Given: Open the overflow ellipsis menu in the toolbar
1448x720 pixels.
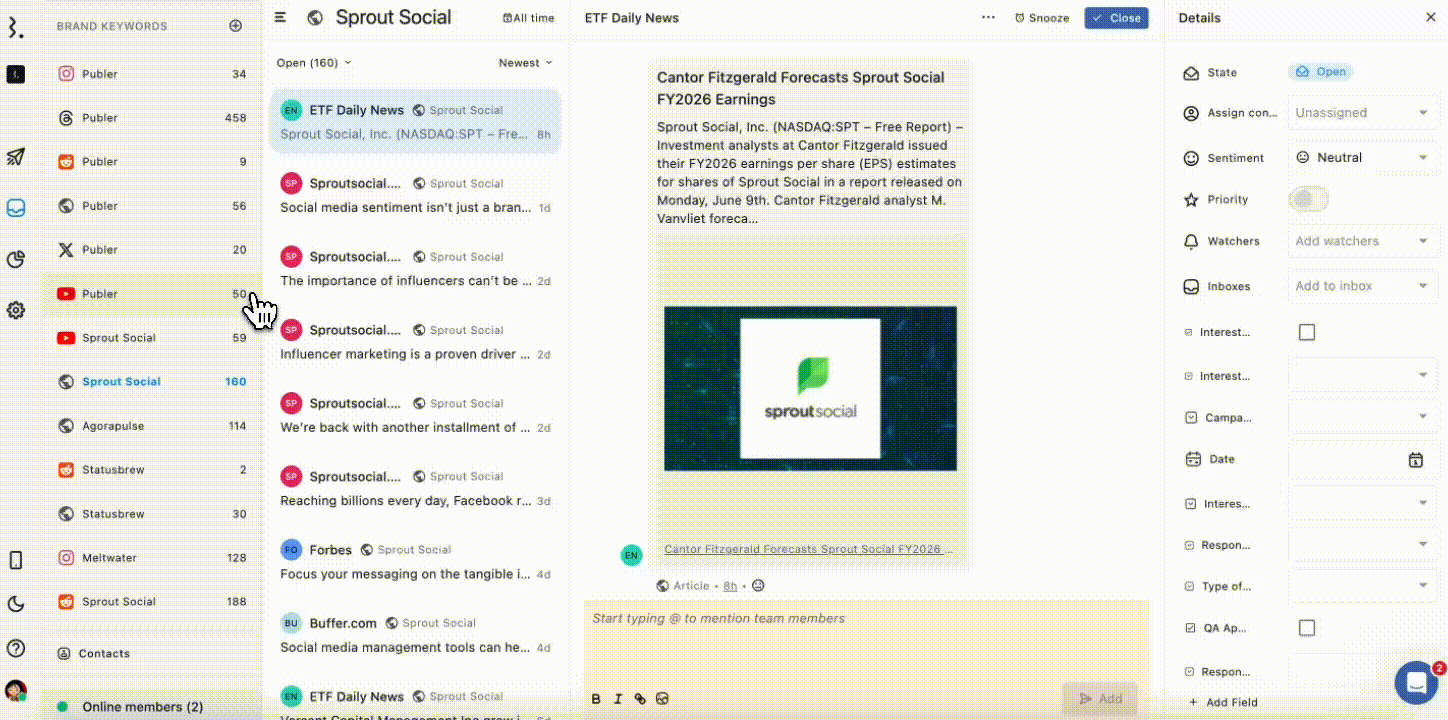Looking at the screenshot, I should click(x=988, y=17).
